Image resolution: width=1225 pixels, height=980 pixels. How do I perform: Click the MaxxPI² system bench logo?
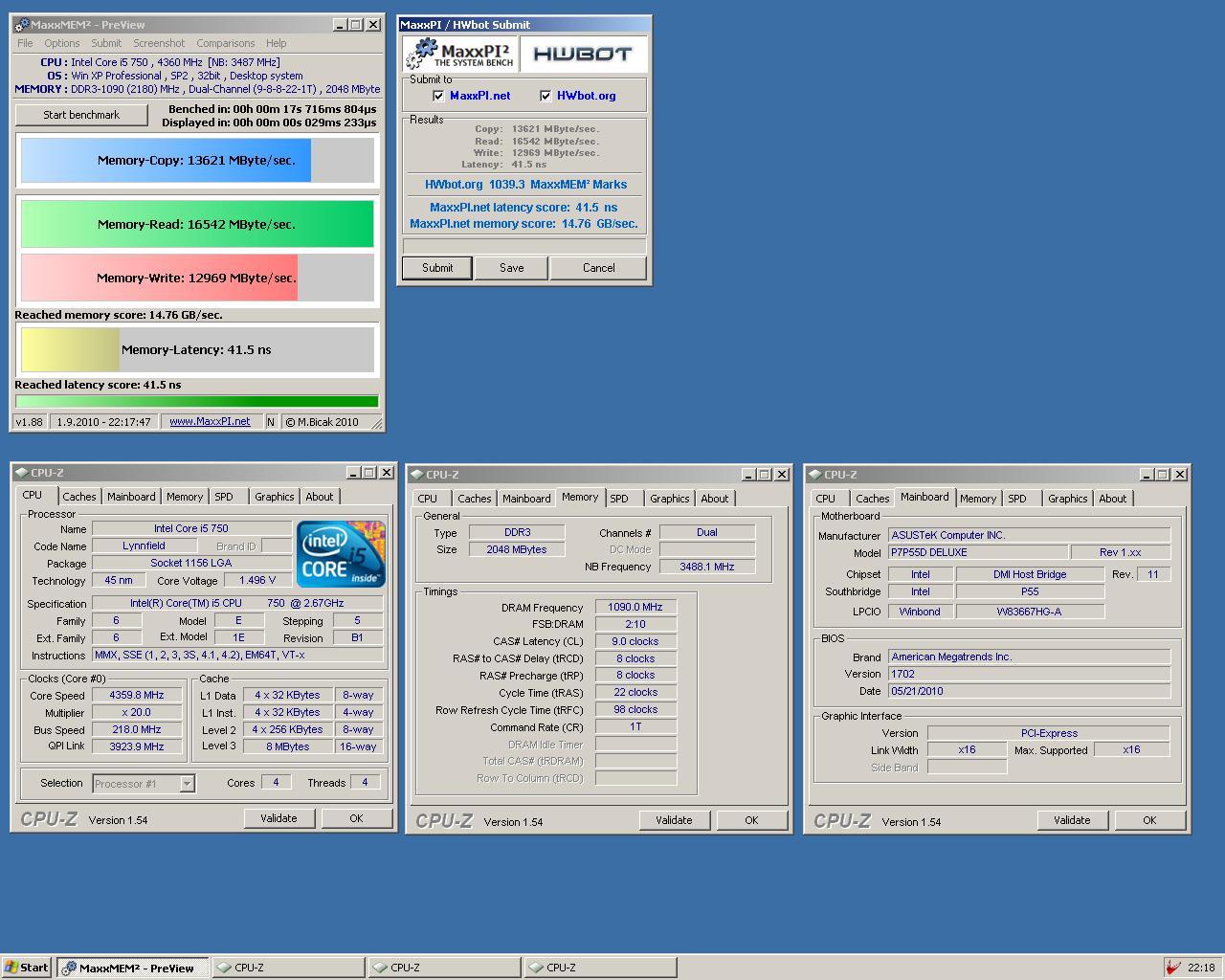(x=460, y=55)
